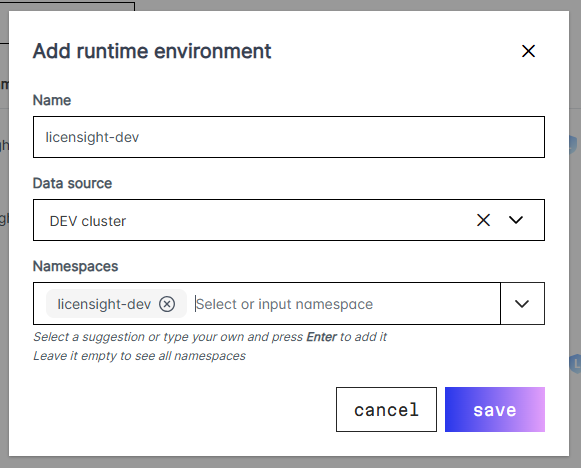Click the save button
The height and width of the screenshot is (468, 581).
click(x=495, y=409)
